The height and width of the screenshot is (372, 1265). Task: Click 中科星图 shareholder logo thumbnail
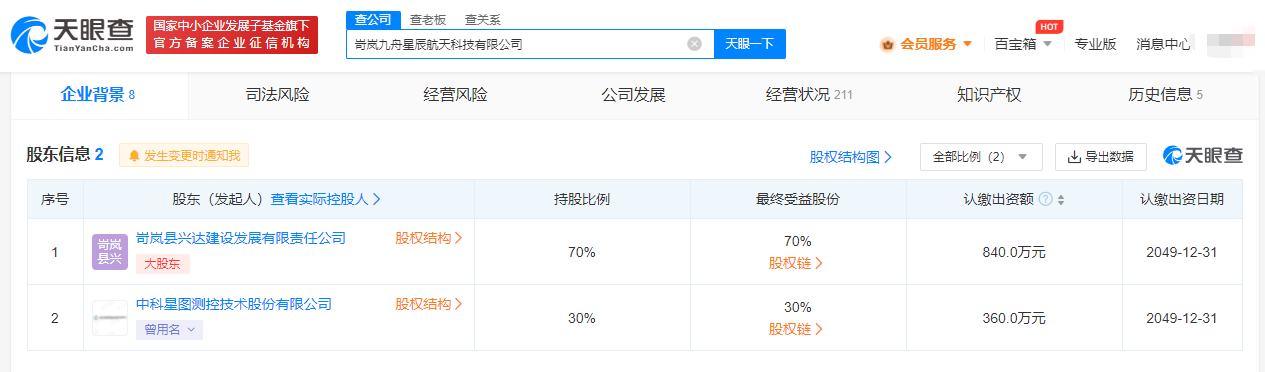(x=110, y=318)
